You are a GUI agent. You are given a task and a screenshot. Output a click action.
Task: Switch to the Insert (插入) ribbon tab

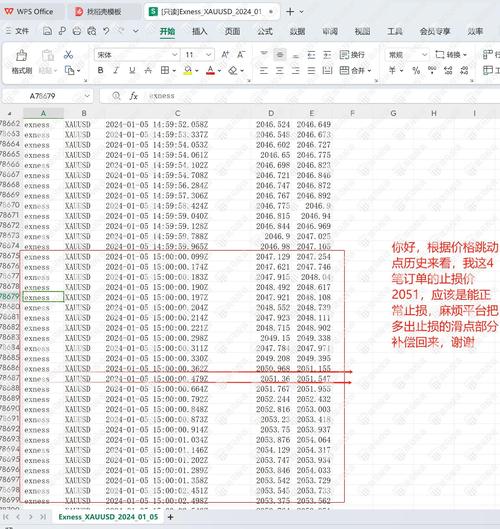[x=199, y=31]
